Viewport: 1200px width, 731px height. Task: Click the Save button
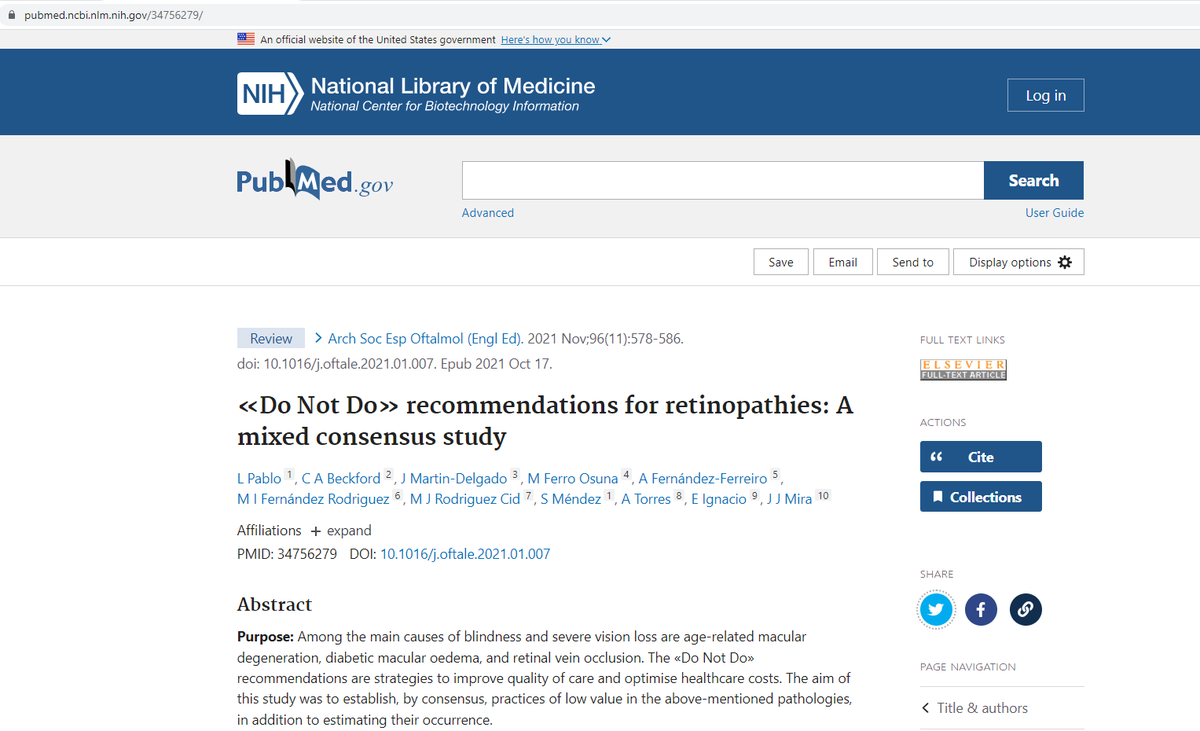coord(781,262)
